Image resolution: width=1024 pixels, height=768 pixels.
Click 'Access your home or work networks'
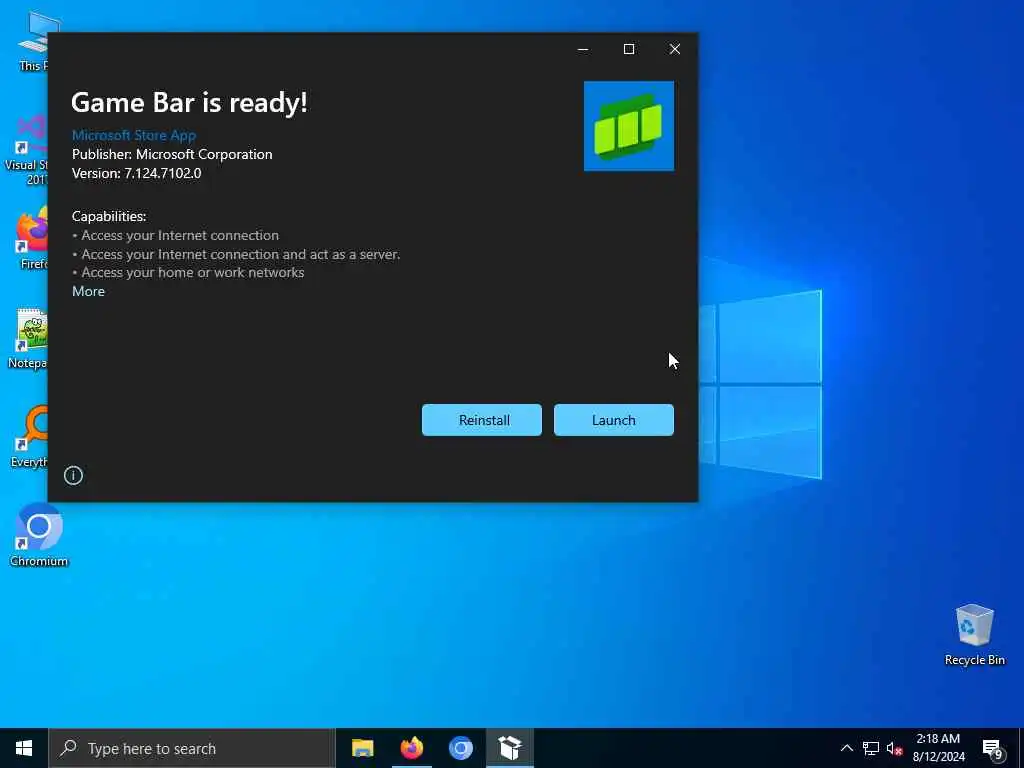(193, 272)
